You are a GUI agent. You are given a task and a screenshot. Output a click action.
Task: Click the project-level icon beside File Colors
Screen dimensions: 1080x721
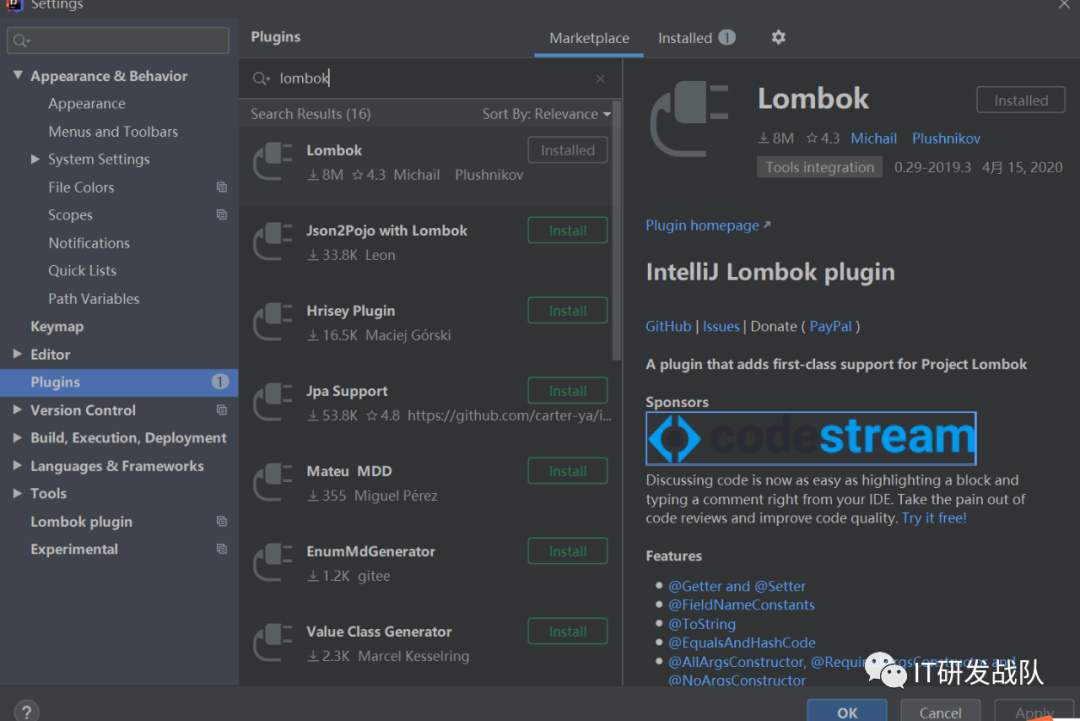(x=222, y=187)
